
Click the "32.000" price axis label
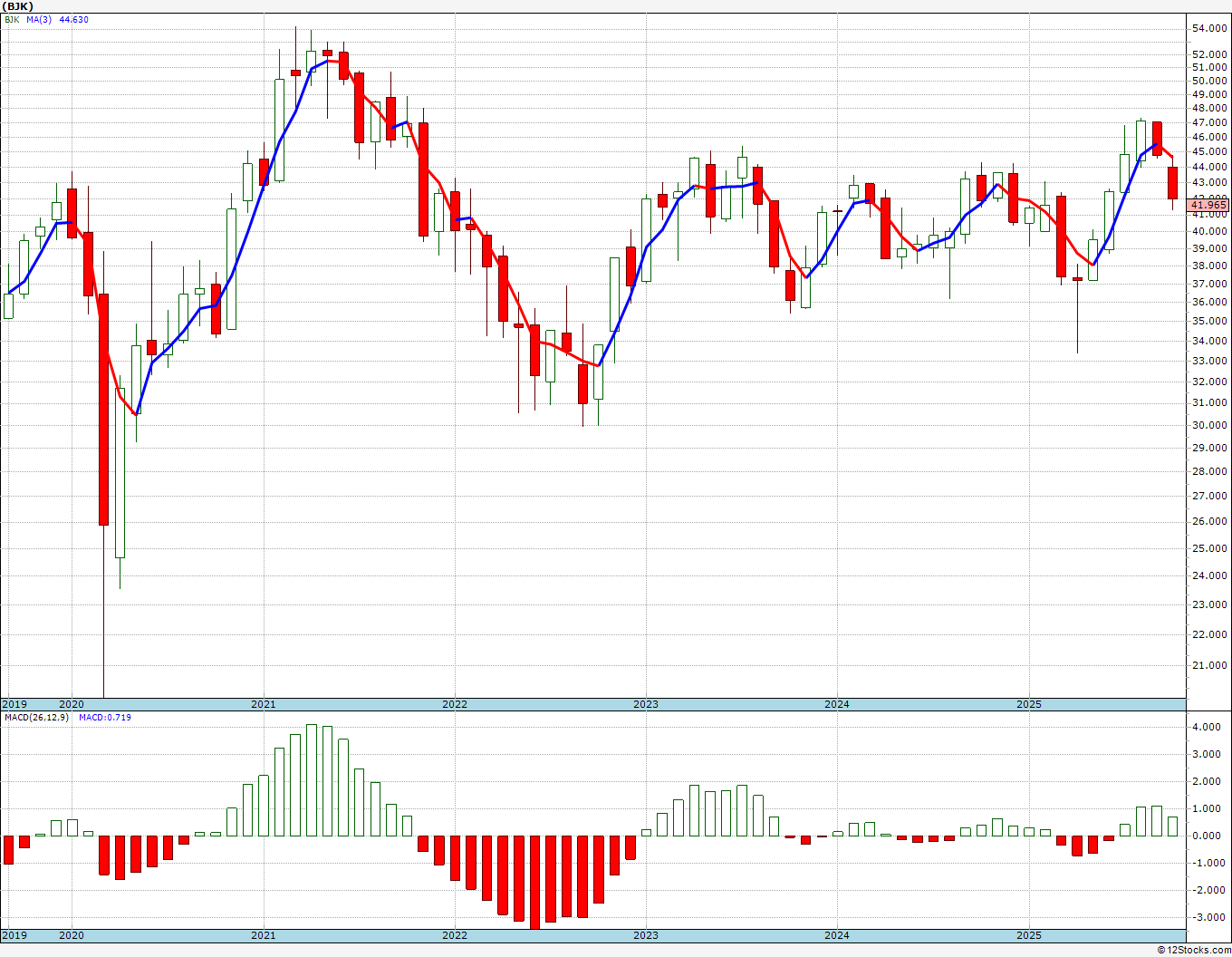[x=1210, y=382]
